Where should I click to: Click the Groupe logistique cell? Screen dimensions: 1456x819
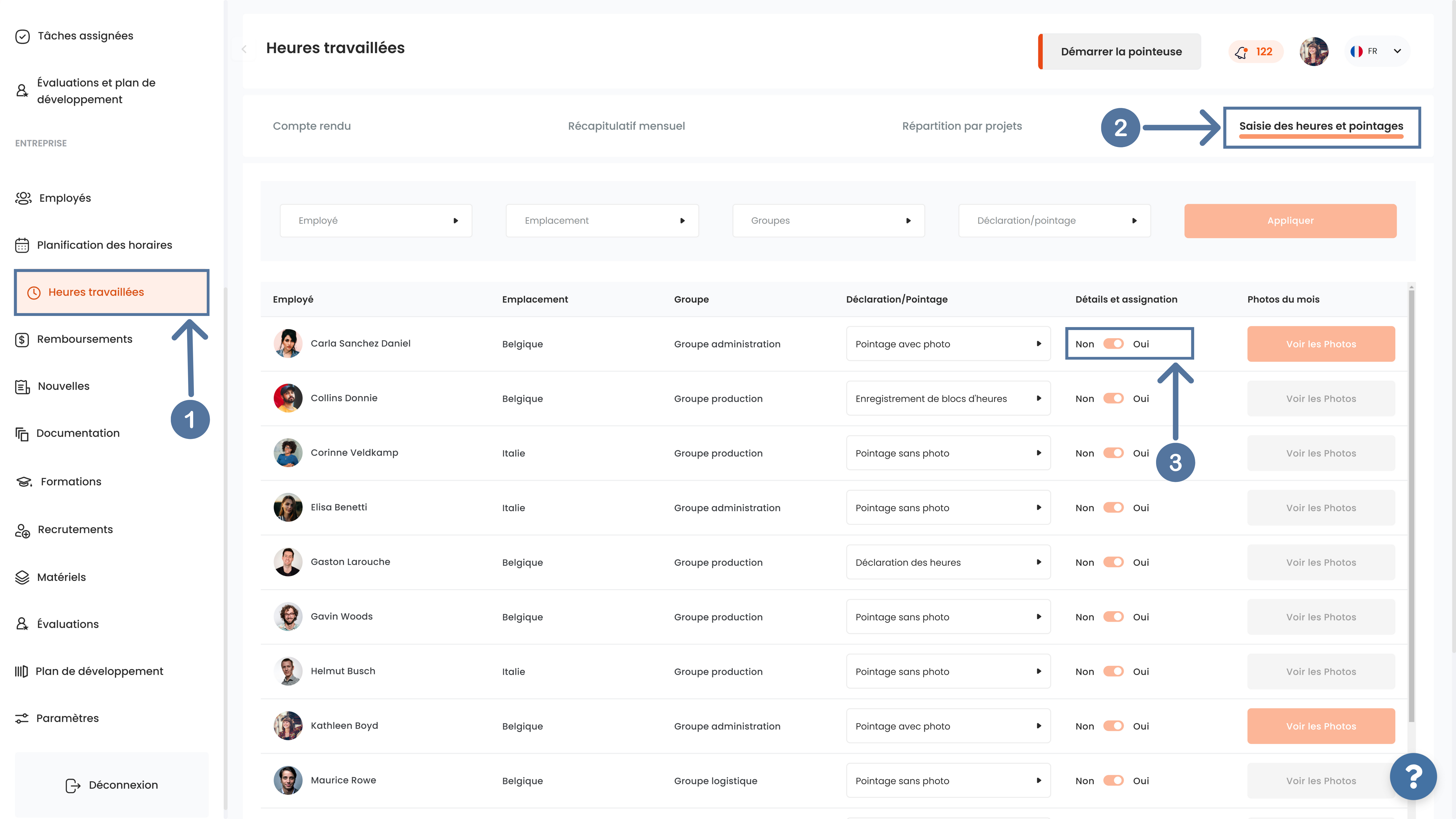[716, 781]
